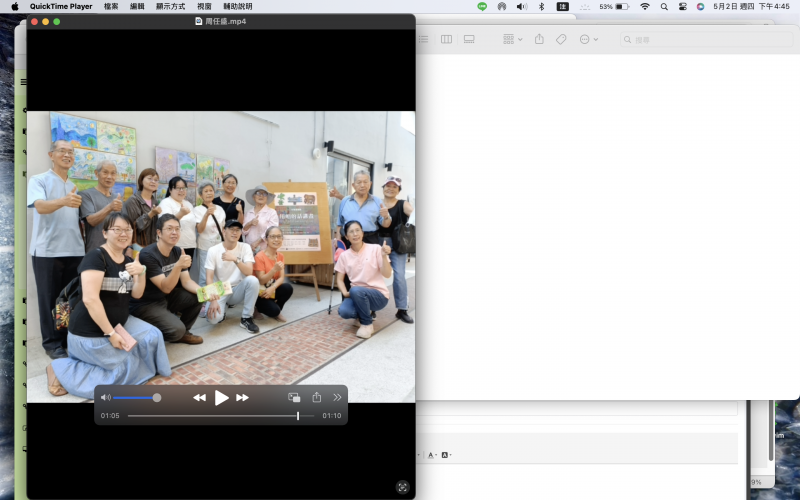Click the rewind button
The width and height of the screenshot is (800, 500).
[199, 397]
